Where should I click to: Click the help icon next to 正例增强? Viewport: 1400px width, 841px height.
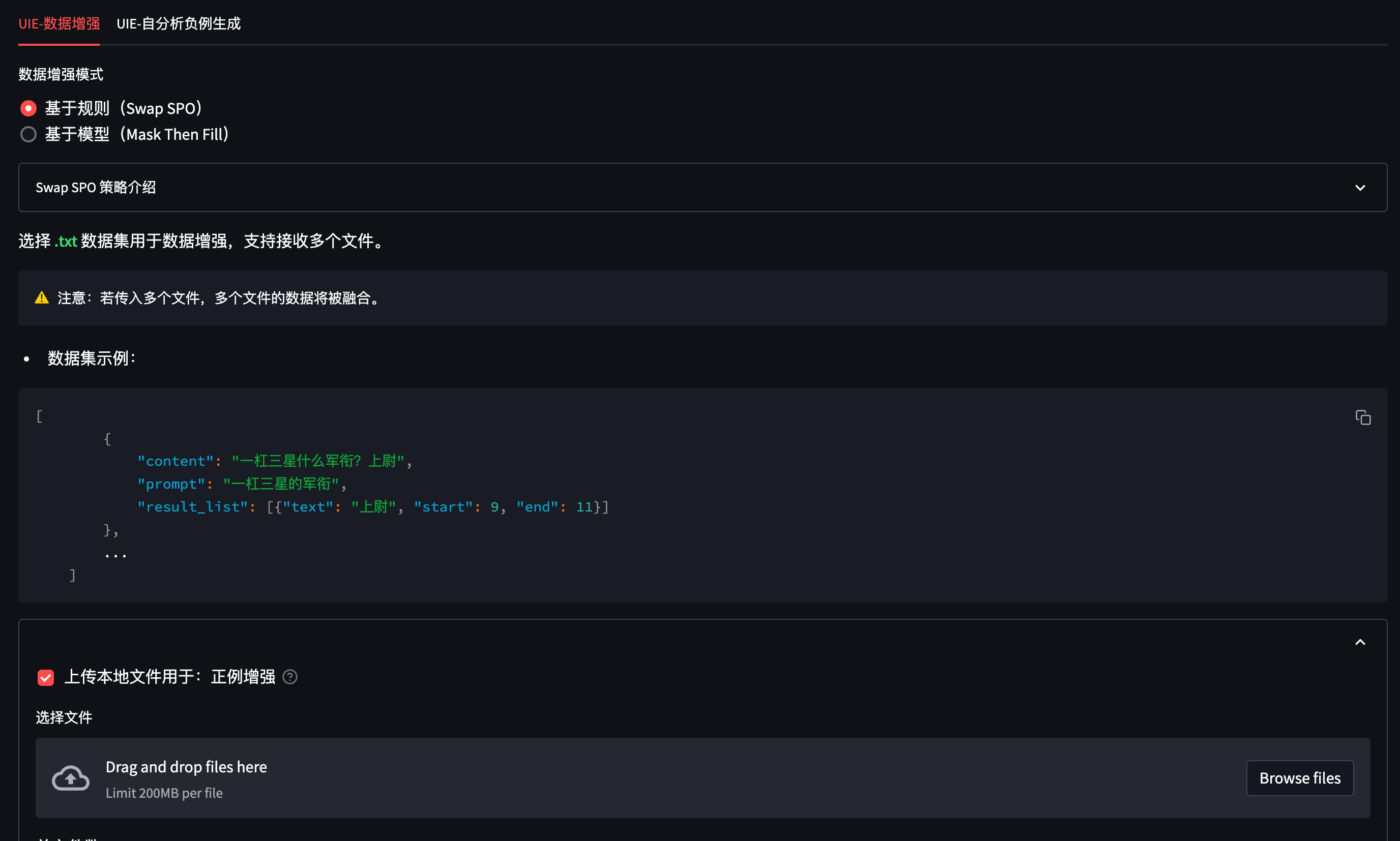pos(290,677)
